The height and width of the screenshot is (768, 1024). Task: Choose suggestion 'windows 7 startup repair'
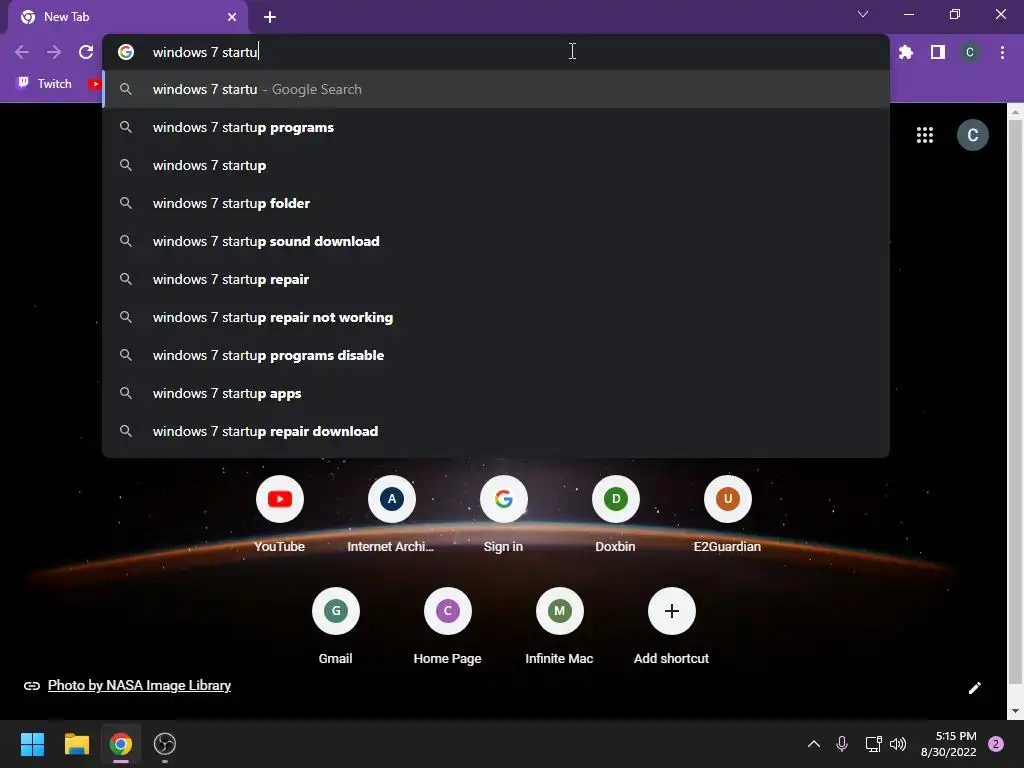coord(496,279)
